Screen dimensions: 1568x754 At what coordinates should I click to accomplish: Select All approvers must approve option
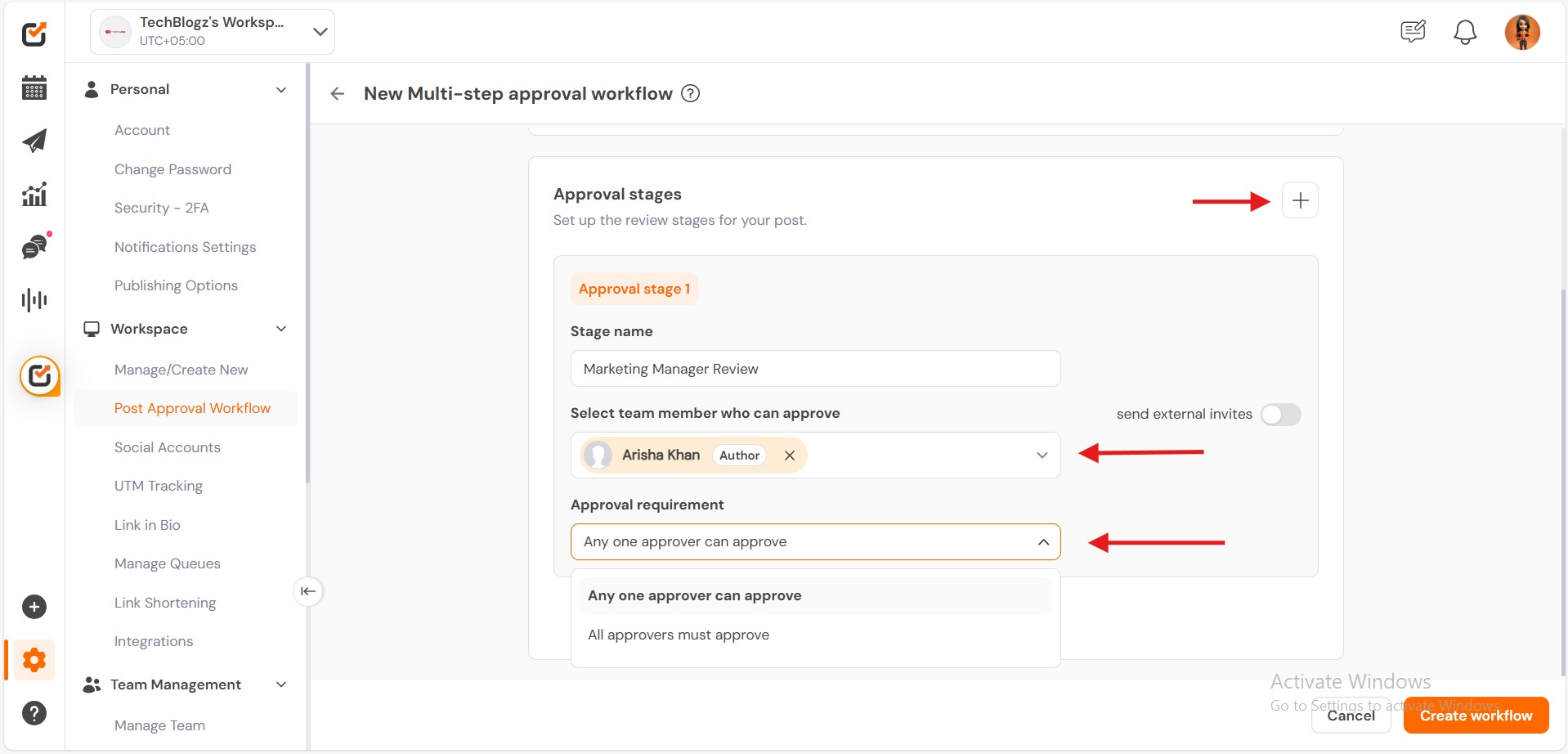coord(679,635)
